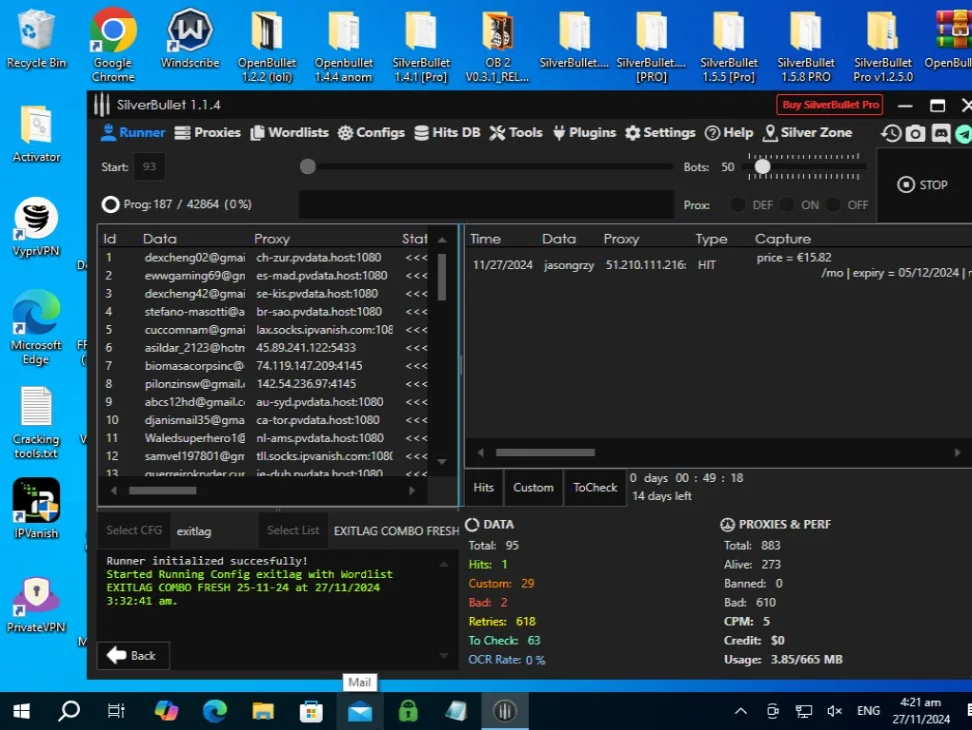Click the Bots count slider handle

pos(762,166)
